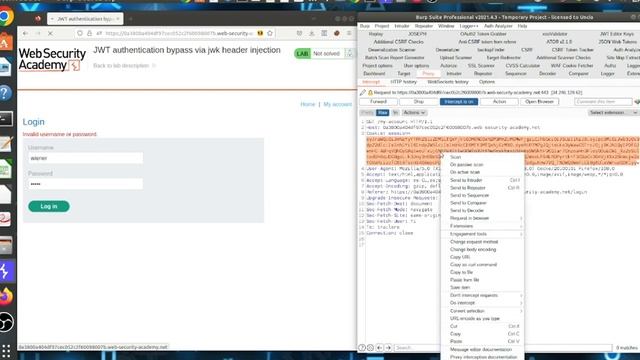Click the Comment this item field
The image size is (640, 360).
[603, 102]
